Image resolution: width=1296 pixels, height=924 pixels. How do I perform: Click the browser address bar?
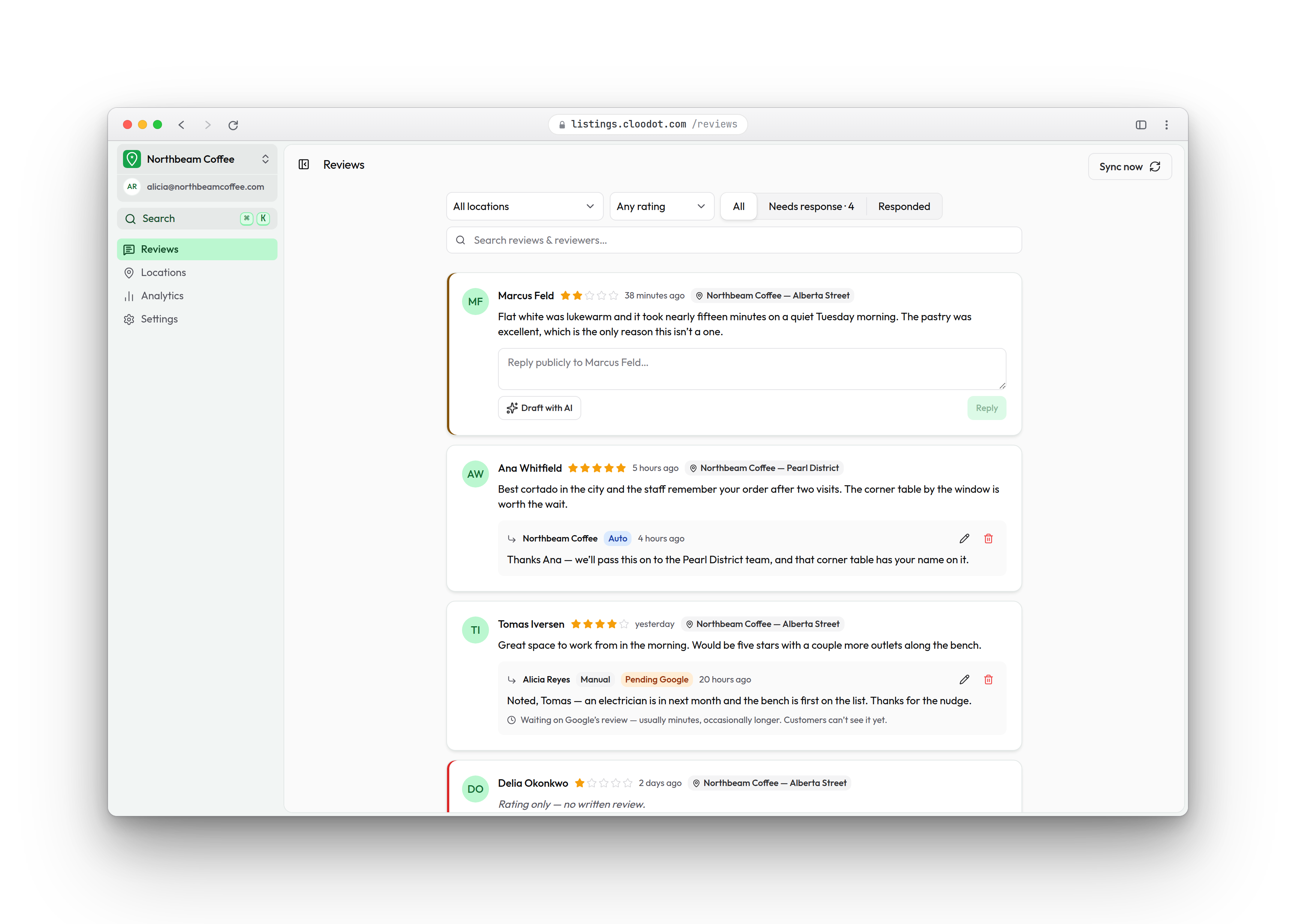[x=647, y=124]
